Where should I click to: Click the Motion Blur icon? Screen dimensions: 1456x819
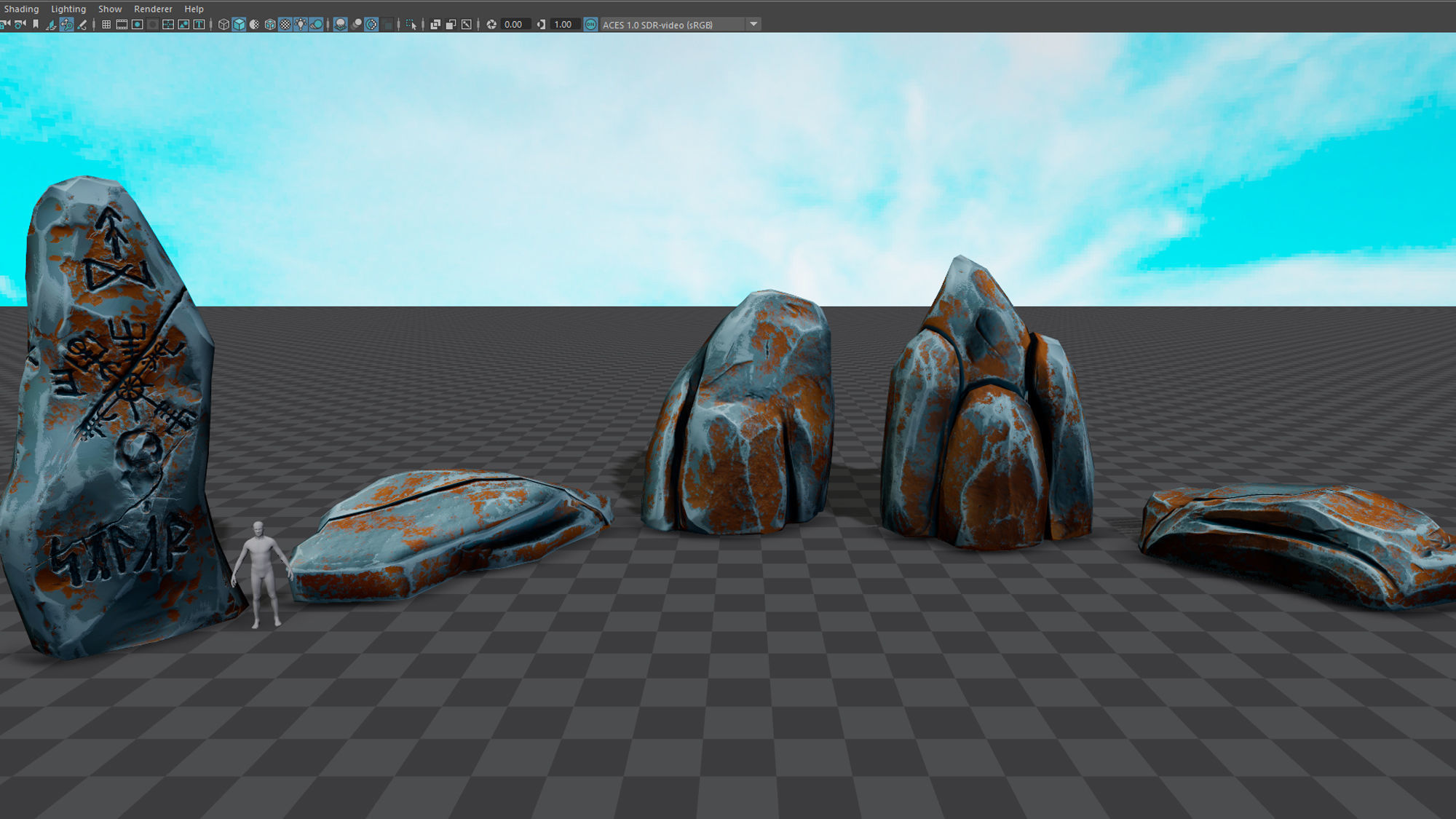357,24
